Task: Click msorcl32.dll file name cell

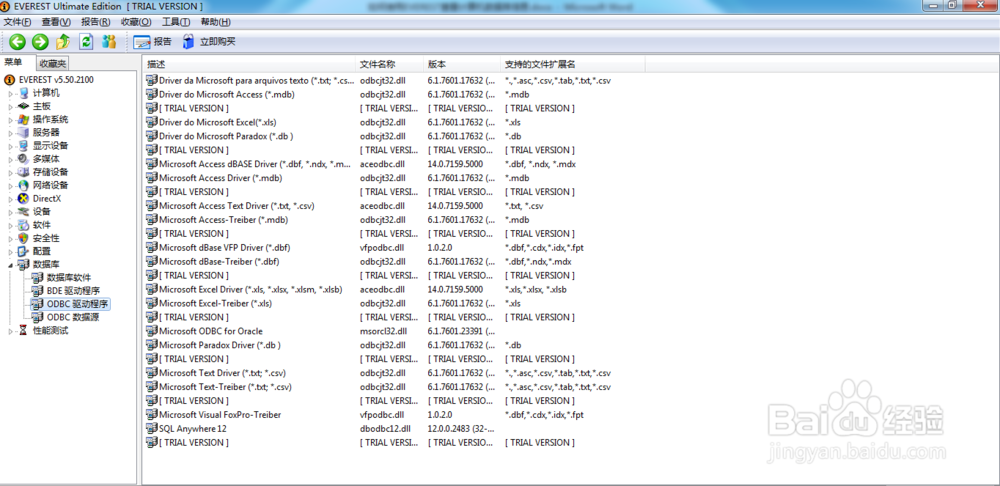Action: pyautogui.click(x=383, y=331)
